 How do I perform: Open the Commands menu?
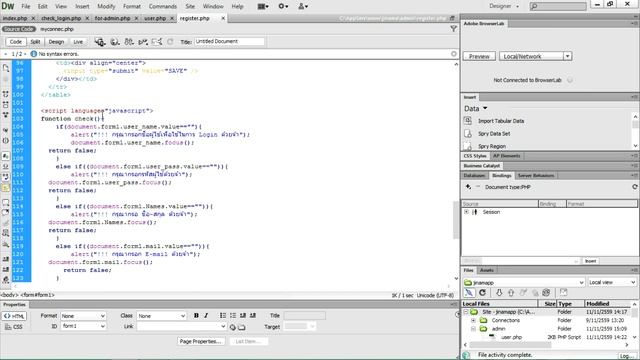click(x=162, y=6)
